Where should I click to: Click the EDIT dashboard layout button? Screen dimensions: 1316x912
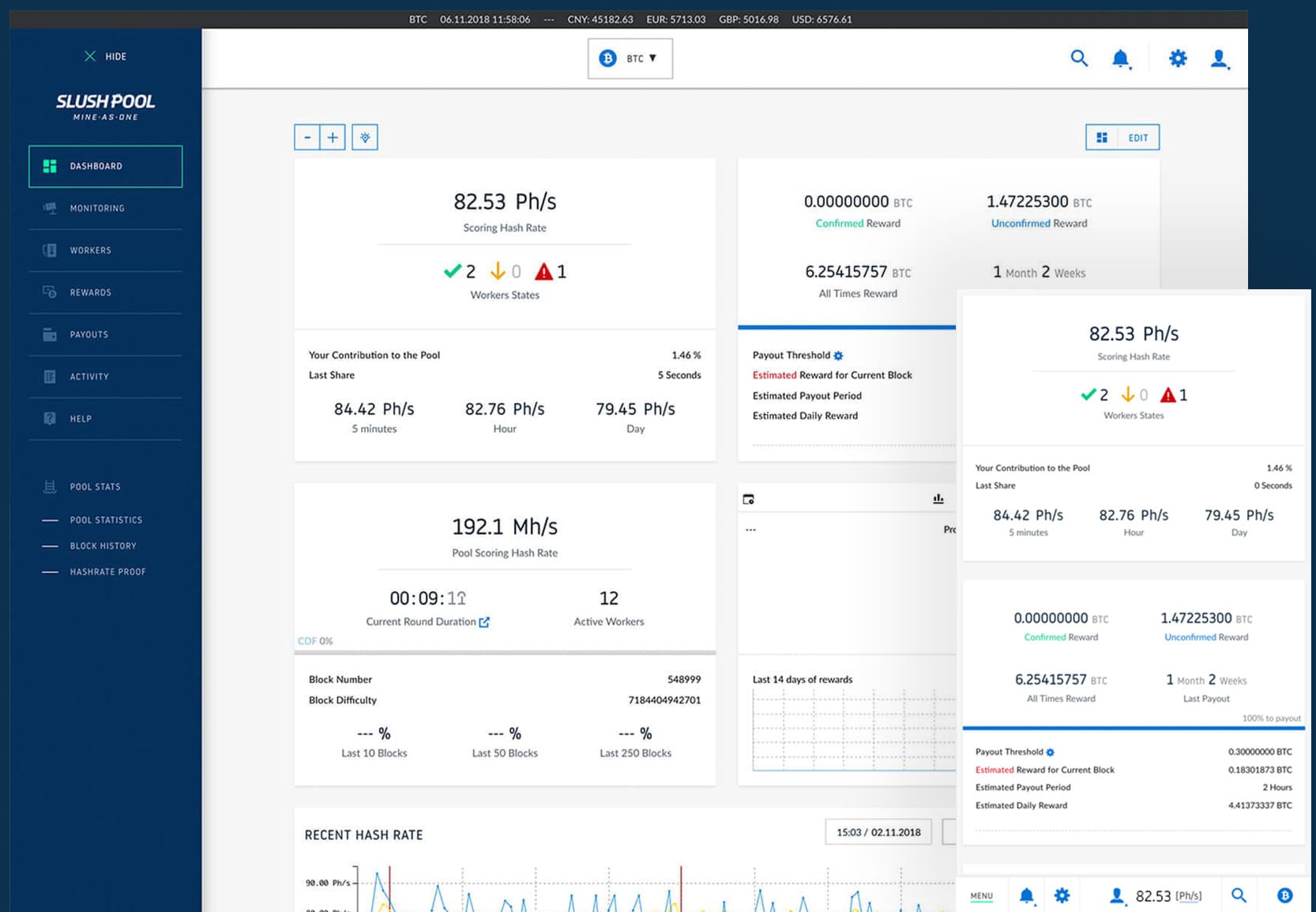(x=1122, y=137)
